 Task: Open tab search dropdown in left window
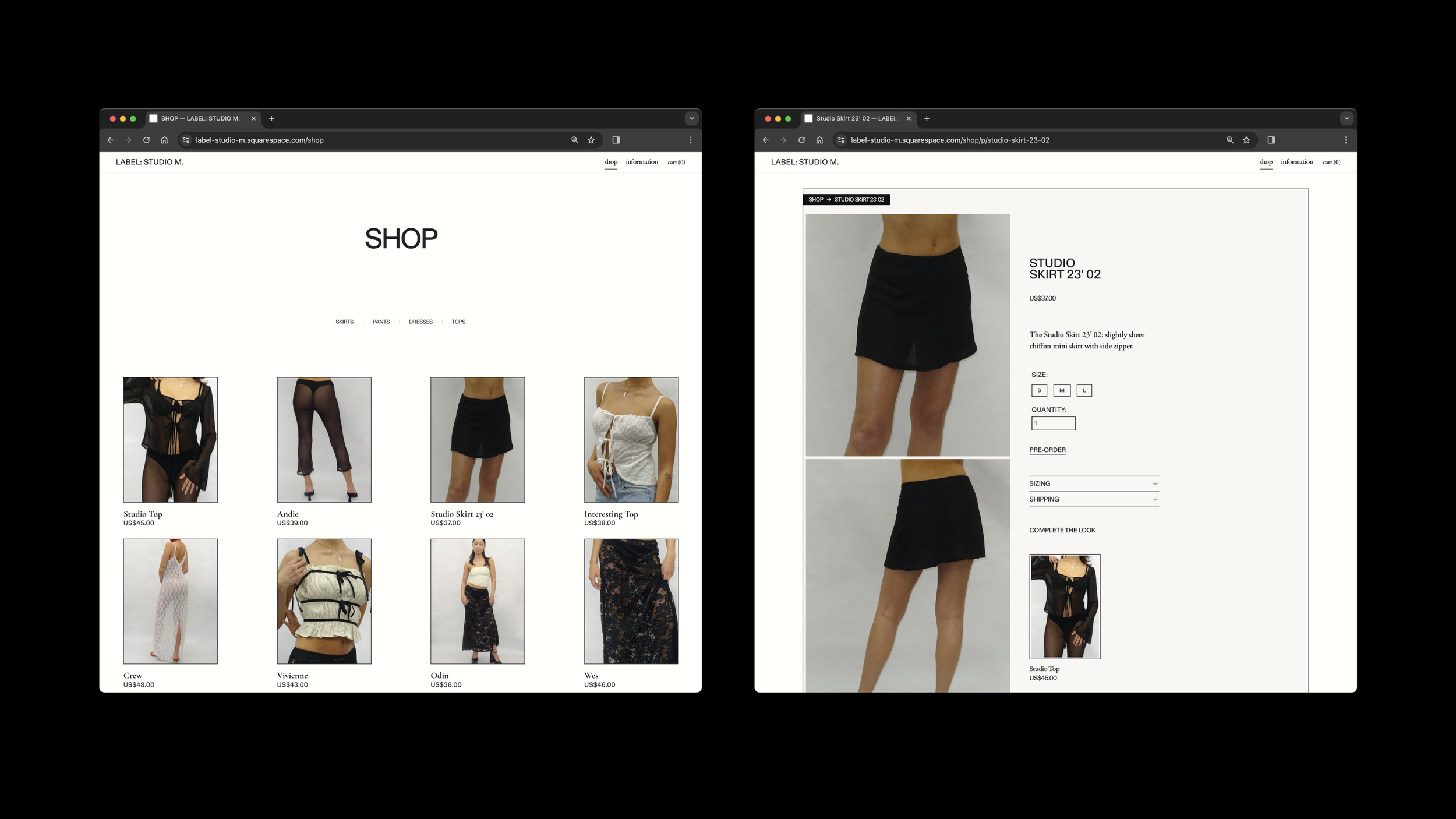coord(691,118)
